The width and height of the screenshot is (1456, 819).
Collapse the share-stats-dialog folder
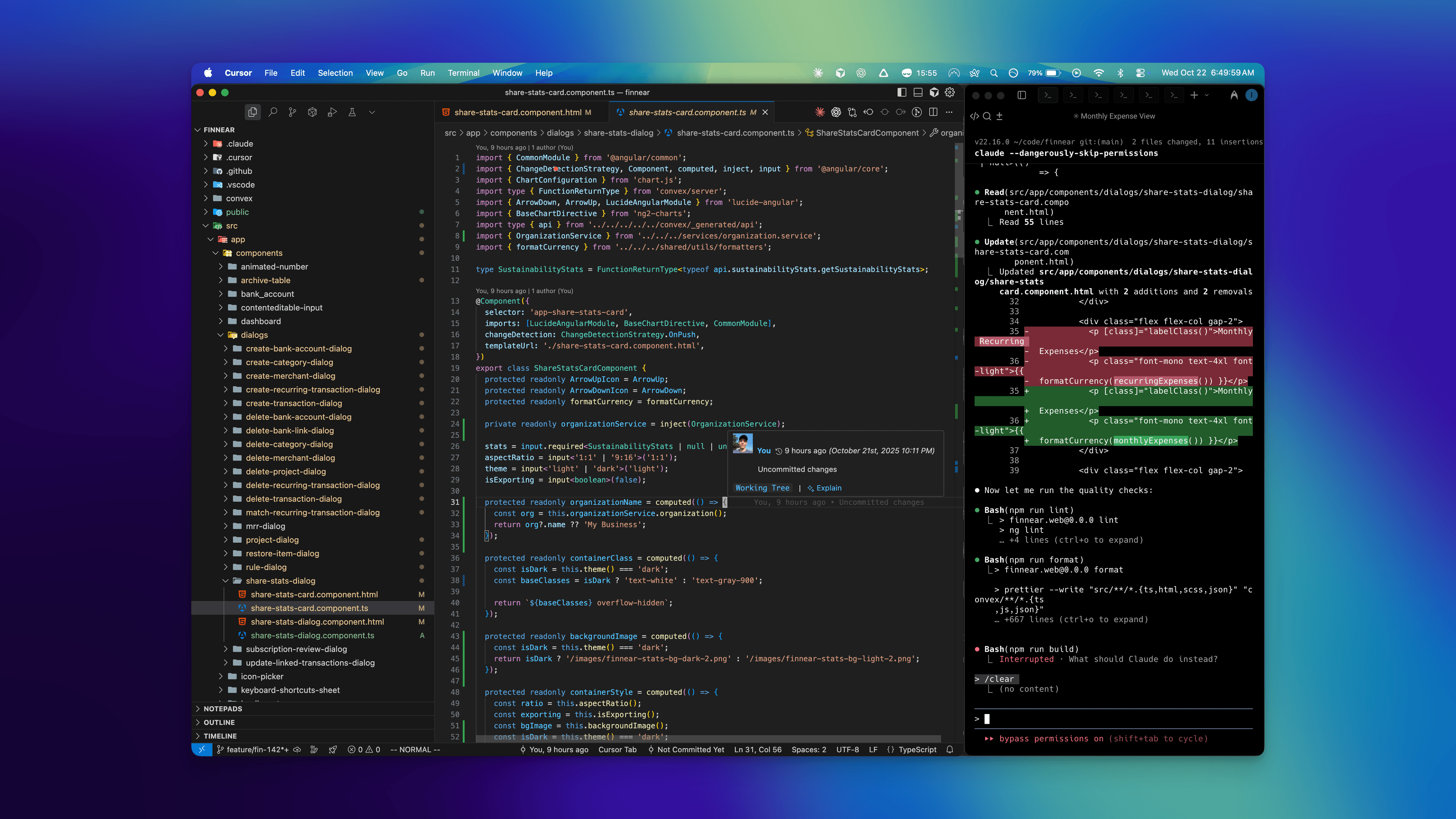click(226, 581)
